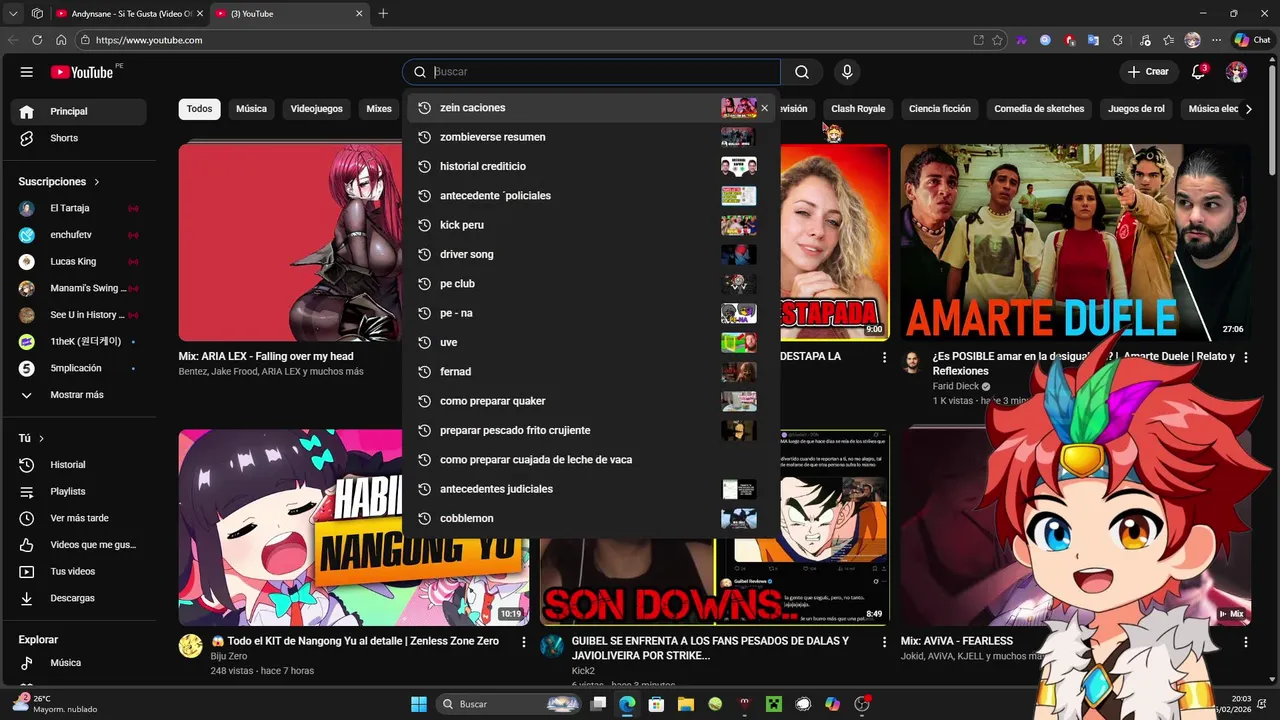
Task: Bookmark the page with the star icon
Action: pyautogui.click(x=997, y=40)
